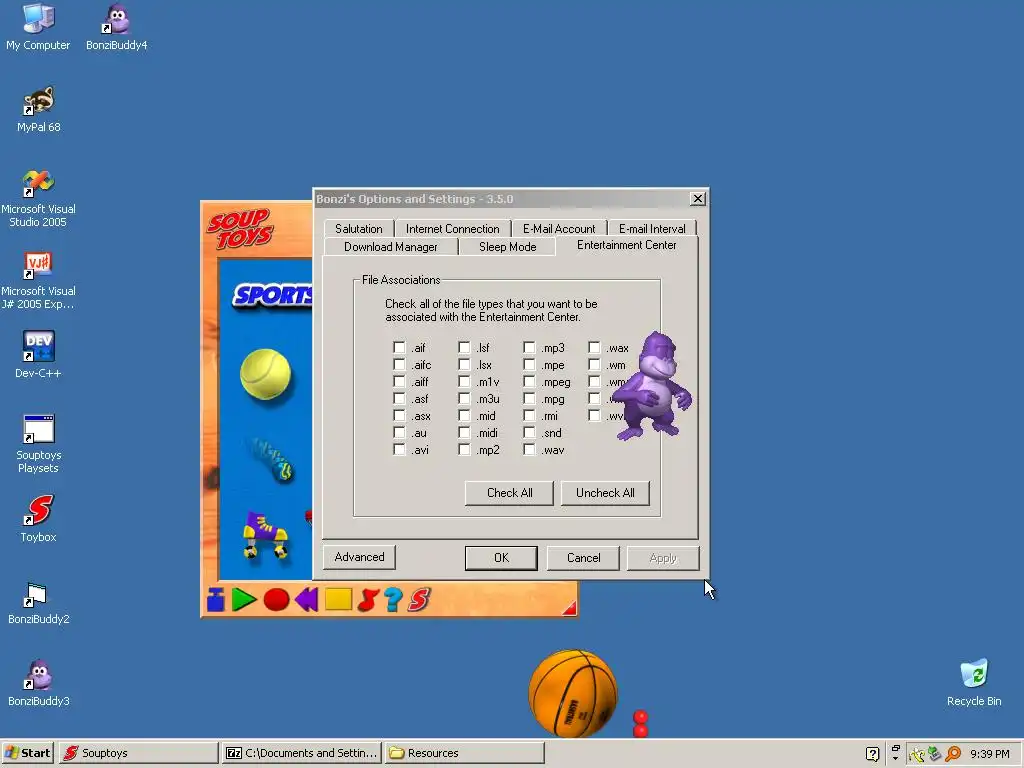1024x768 pixels.
Task: Switch to the Download Manager tab
Action: coord(391,247)
